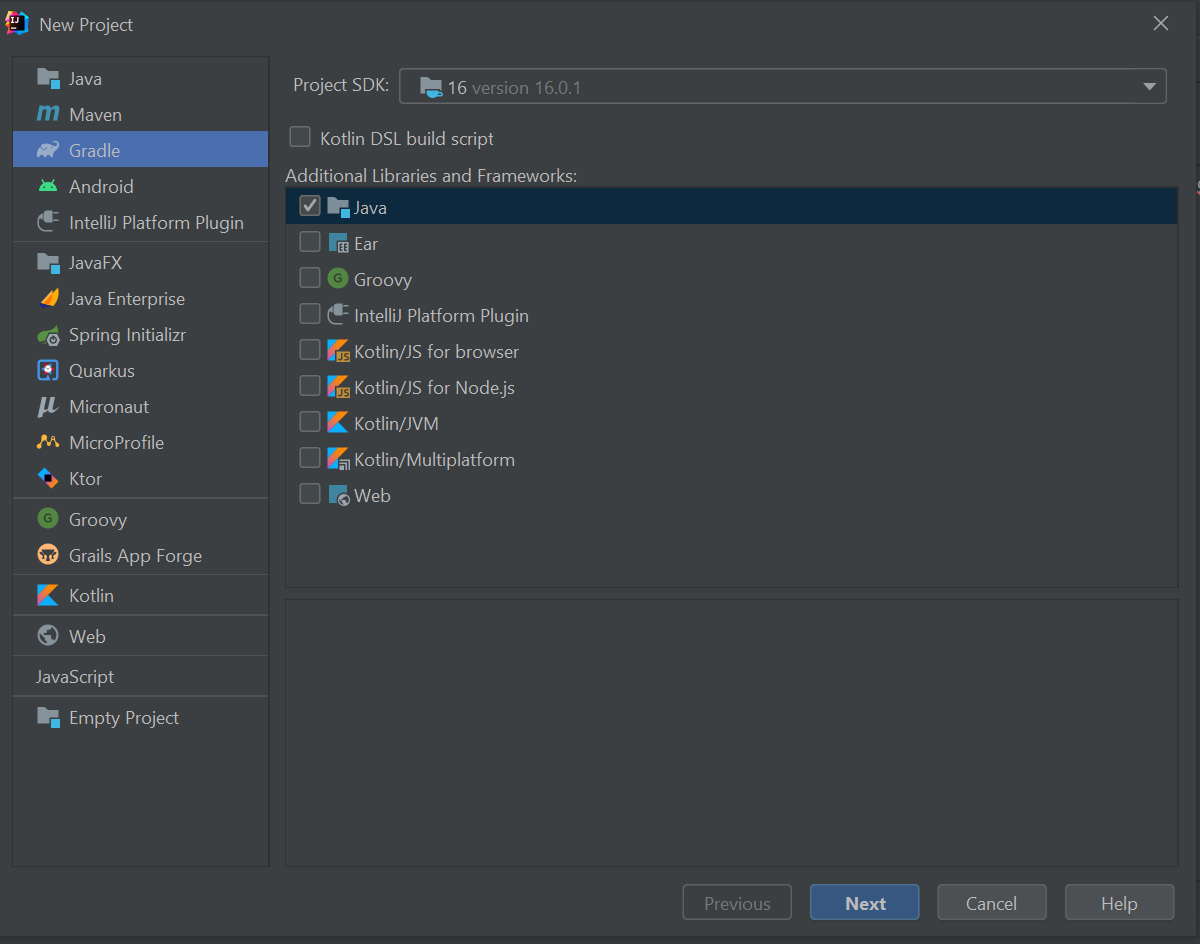The image size is (1200, 944).
Task: Check the Web framework checkbox
Action: pyautogui.click(x=310, y=494)
